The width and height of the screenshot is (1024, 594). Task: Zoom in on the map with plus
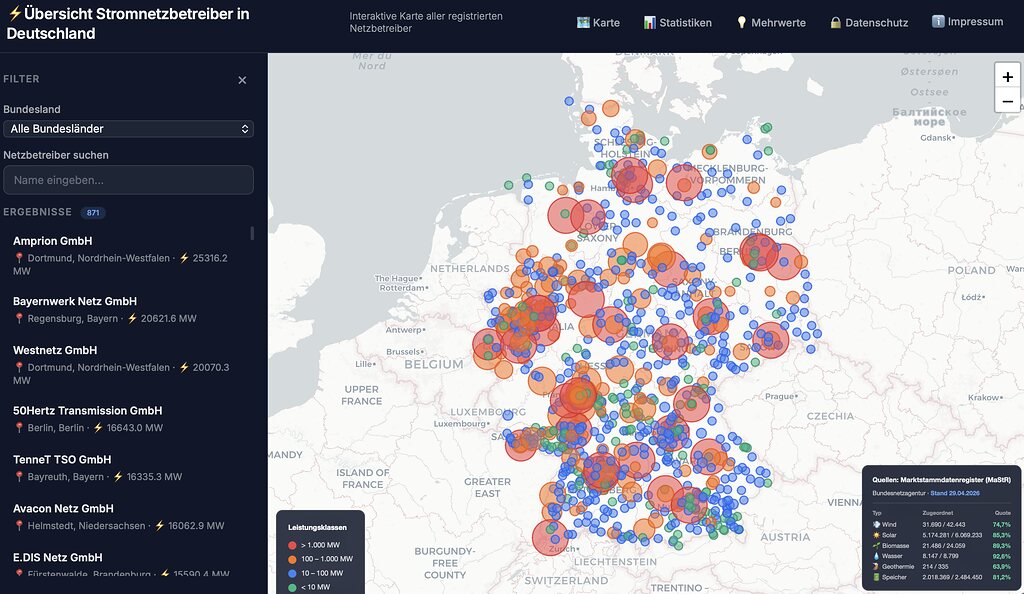1007,76
